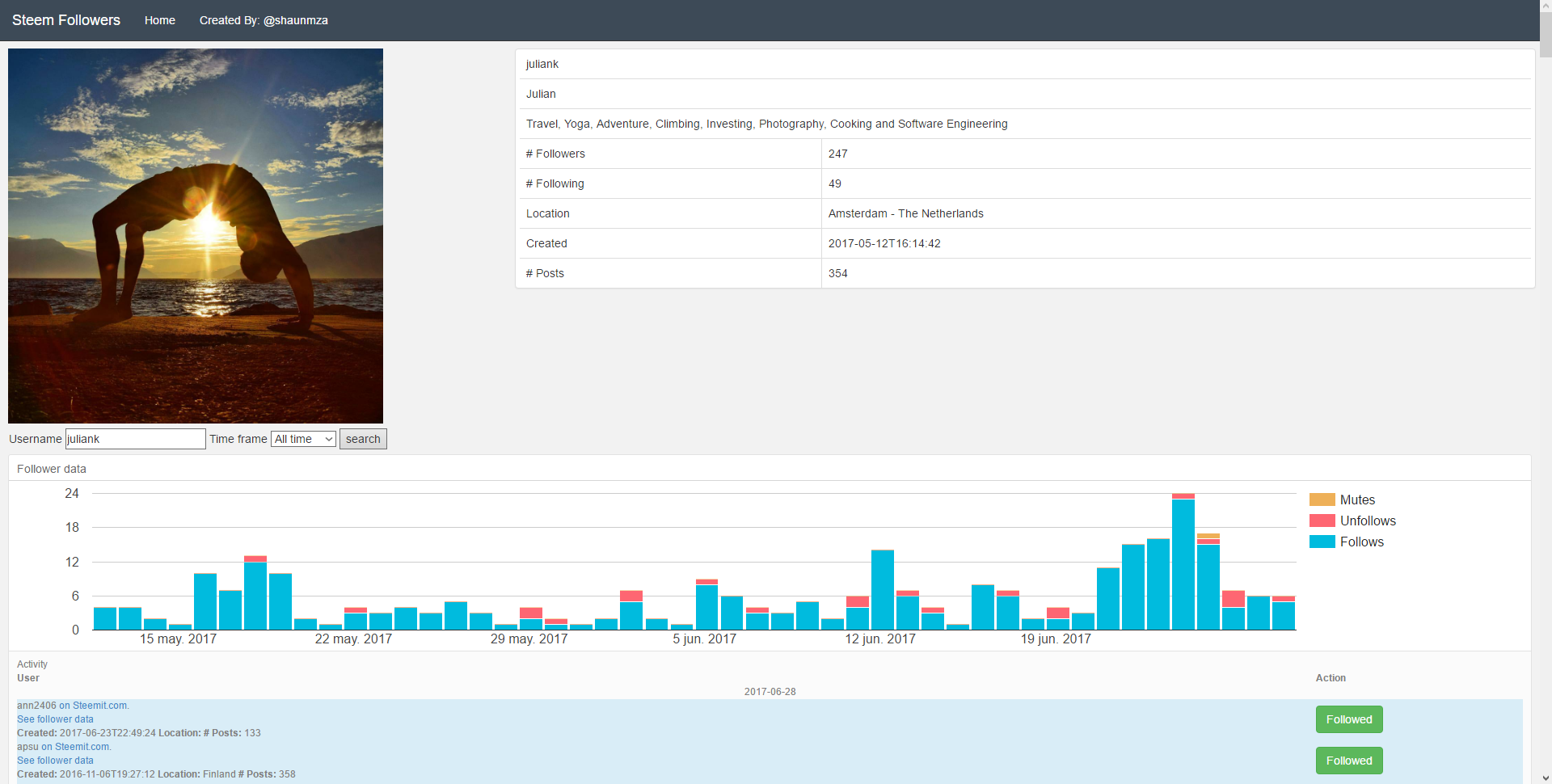Click the 247 followers value
The width and height of the screenshot is (1552, 784).
tap(837, 154)
